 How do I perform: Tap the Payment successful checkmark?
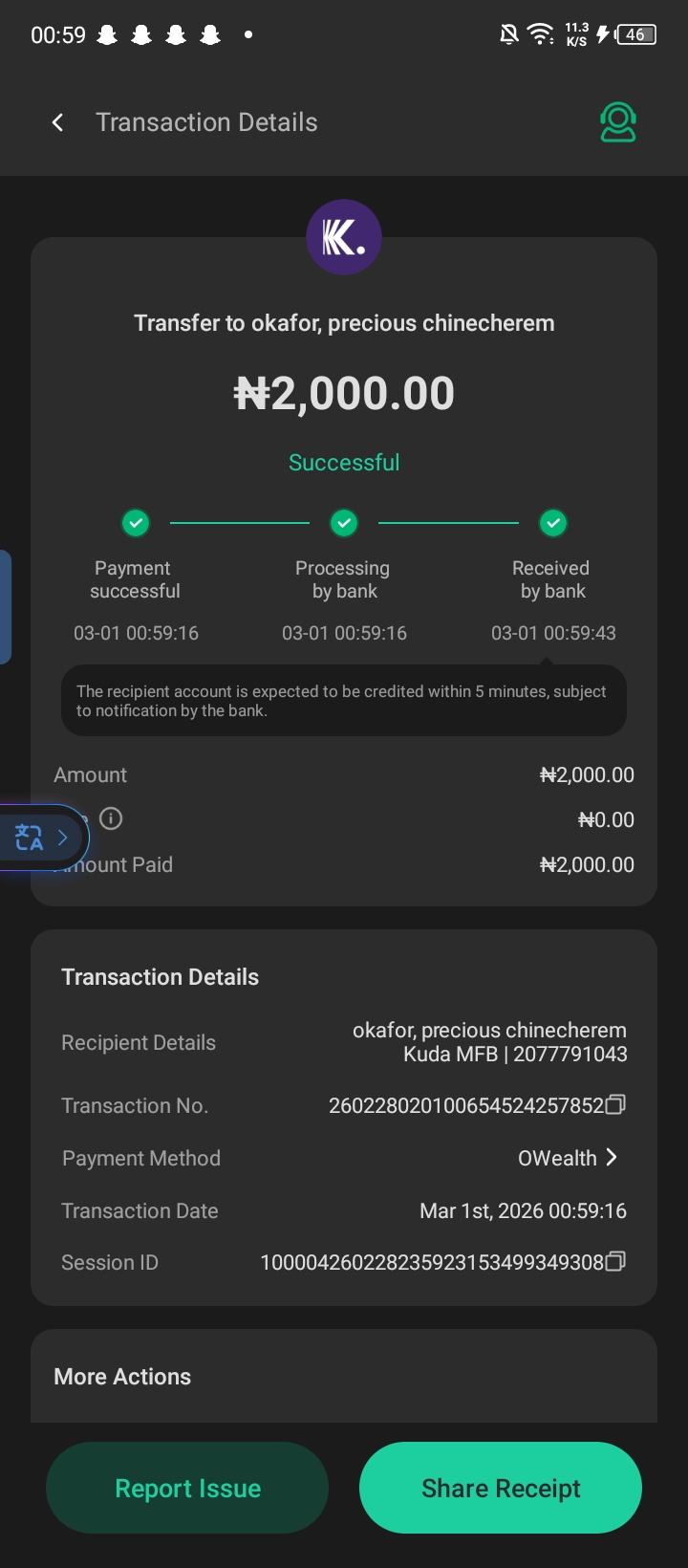pyautogui.click(x=136, y=523)
